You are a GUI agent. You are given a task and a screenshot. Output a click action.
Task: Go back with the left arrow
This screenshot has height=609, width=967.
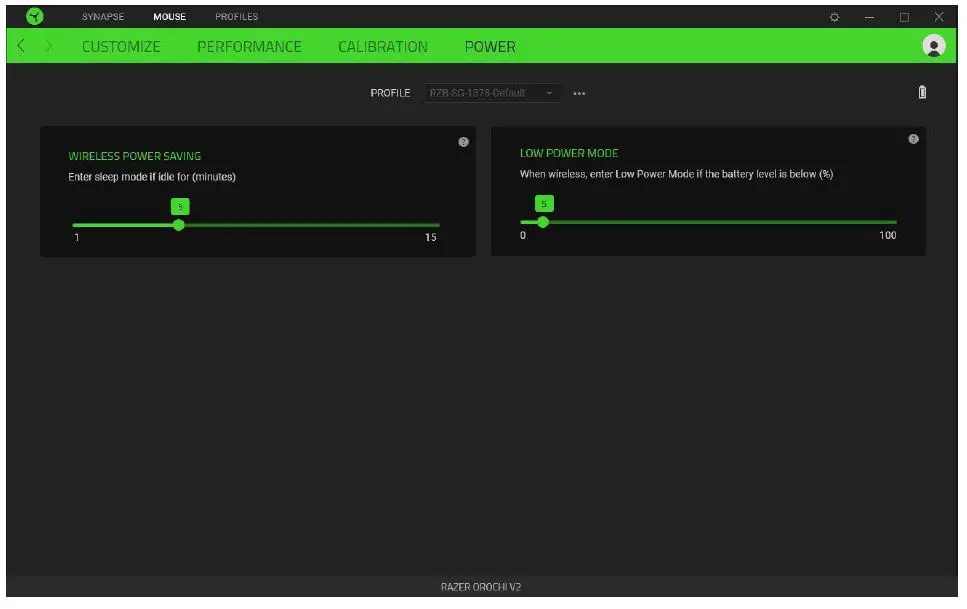21,46
